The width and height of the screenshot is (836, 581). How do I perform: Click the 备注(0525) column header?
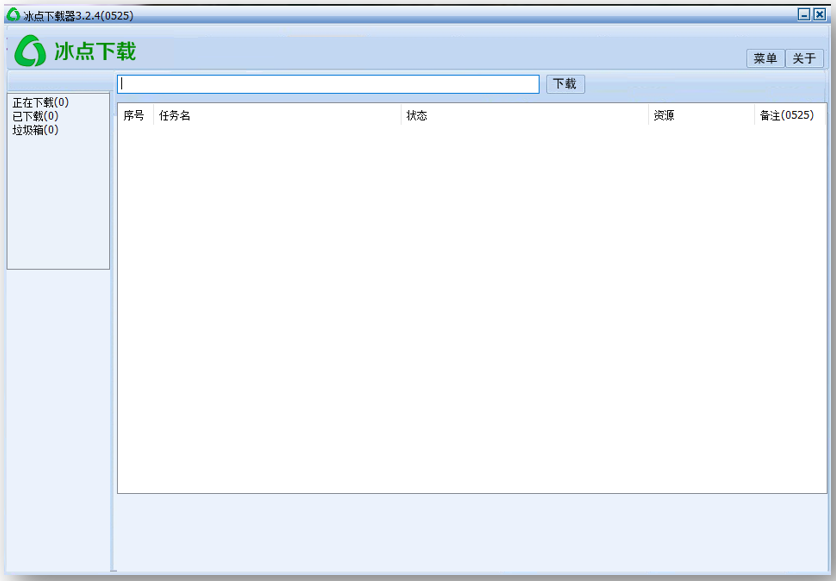coord(787,116)
